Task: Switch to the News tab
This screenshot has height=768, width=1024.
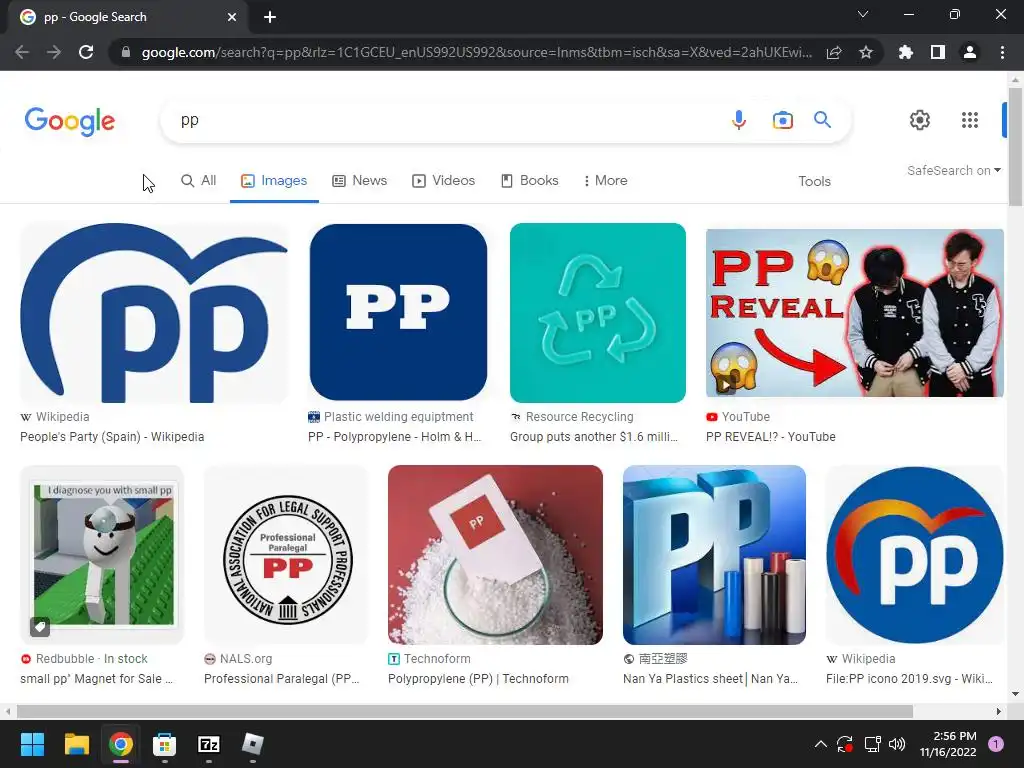Action: [360, 180]
